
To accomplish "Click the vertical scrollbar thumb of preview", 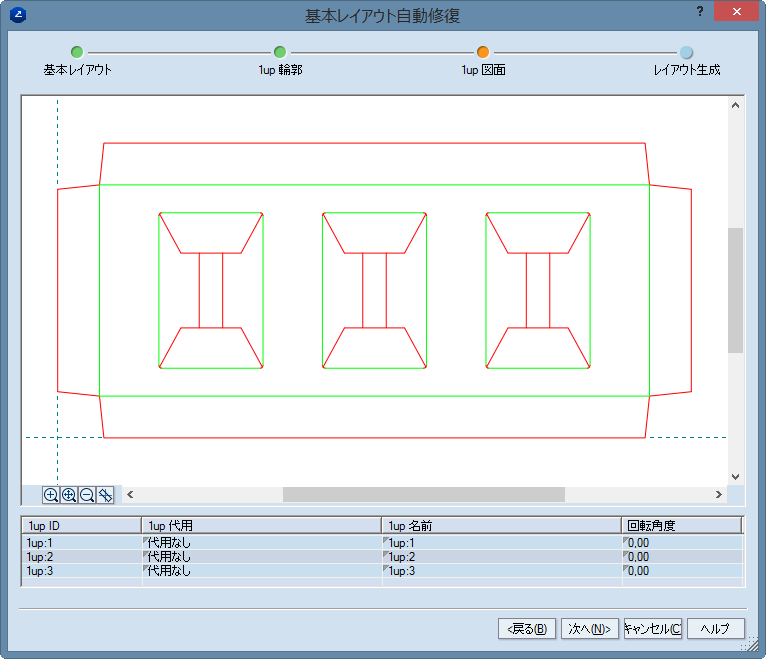I will 735,290.
